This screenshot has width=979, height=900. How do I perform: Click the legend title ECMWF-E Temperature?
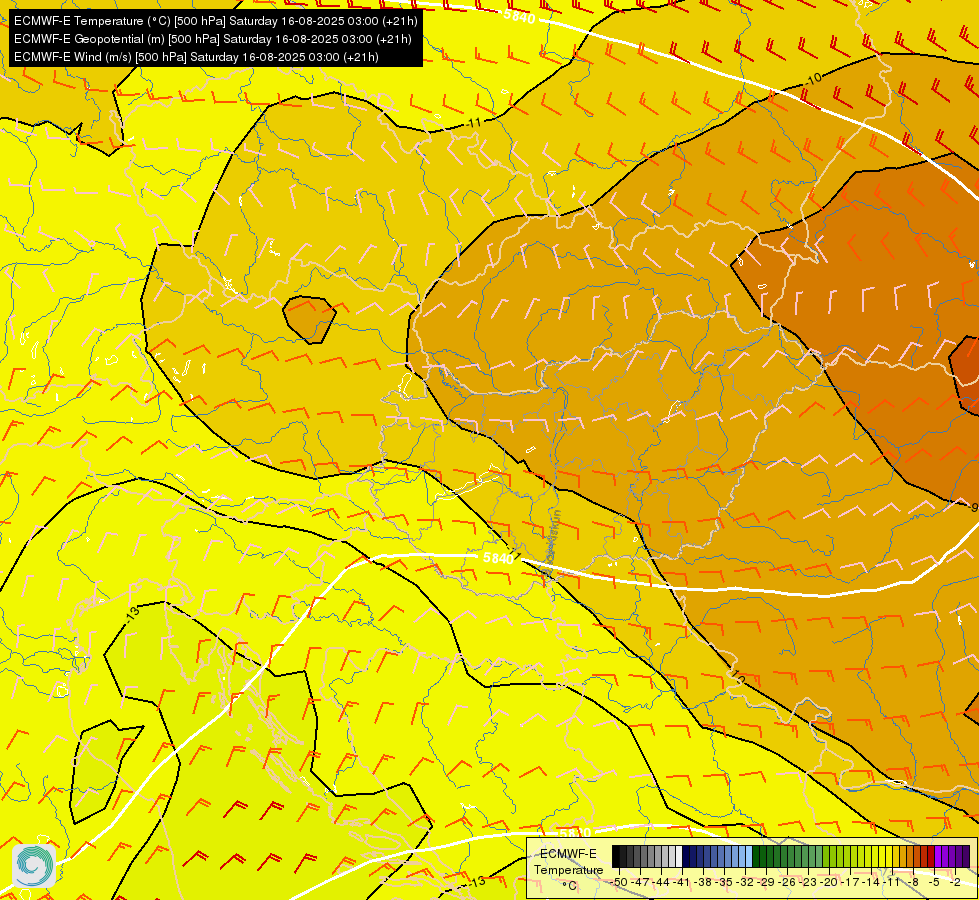point(568,862)
